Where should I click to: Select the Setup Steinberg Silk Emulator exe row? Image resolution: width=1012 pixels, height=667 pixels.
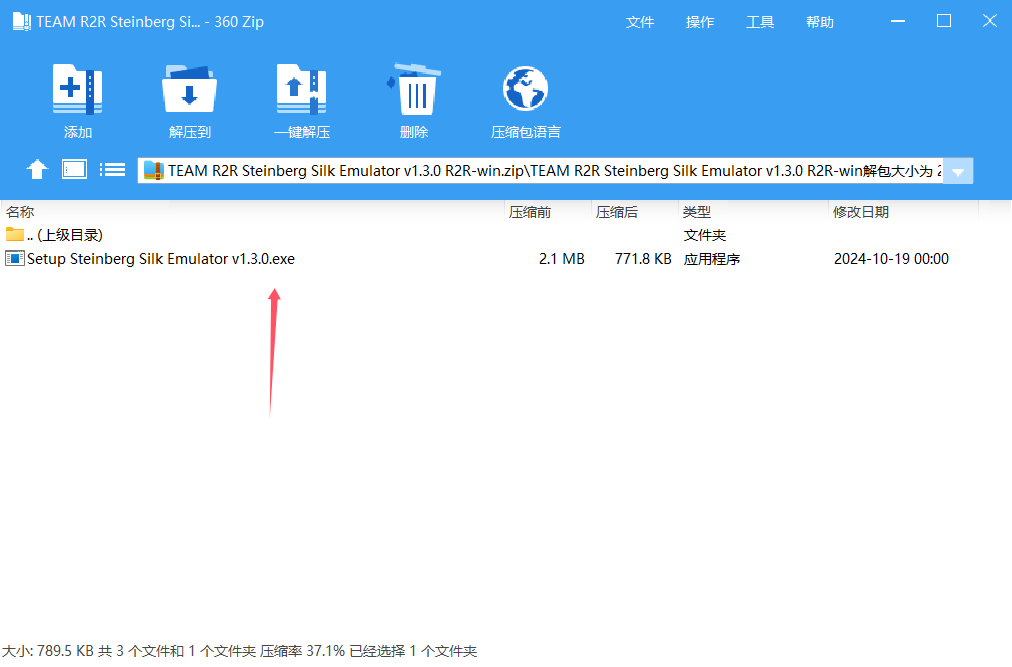tap(158, 258)
